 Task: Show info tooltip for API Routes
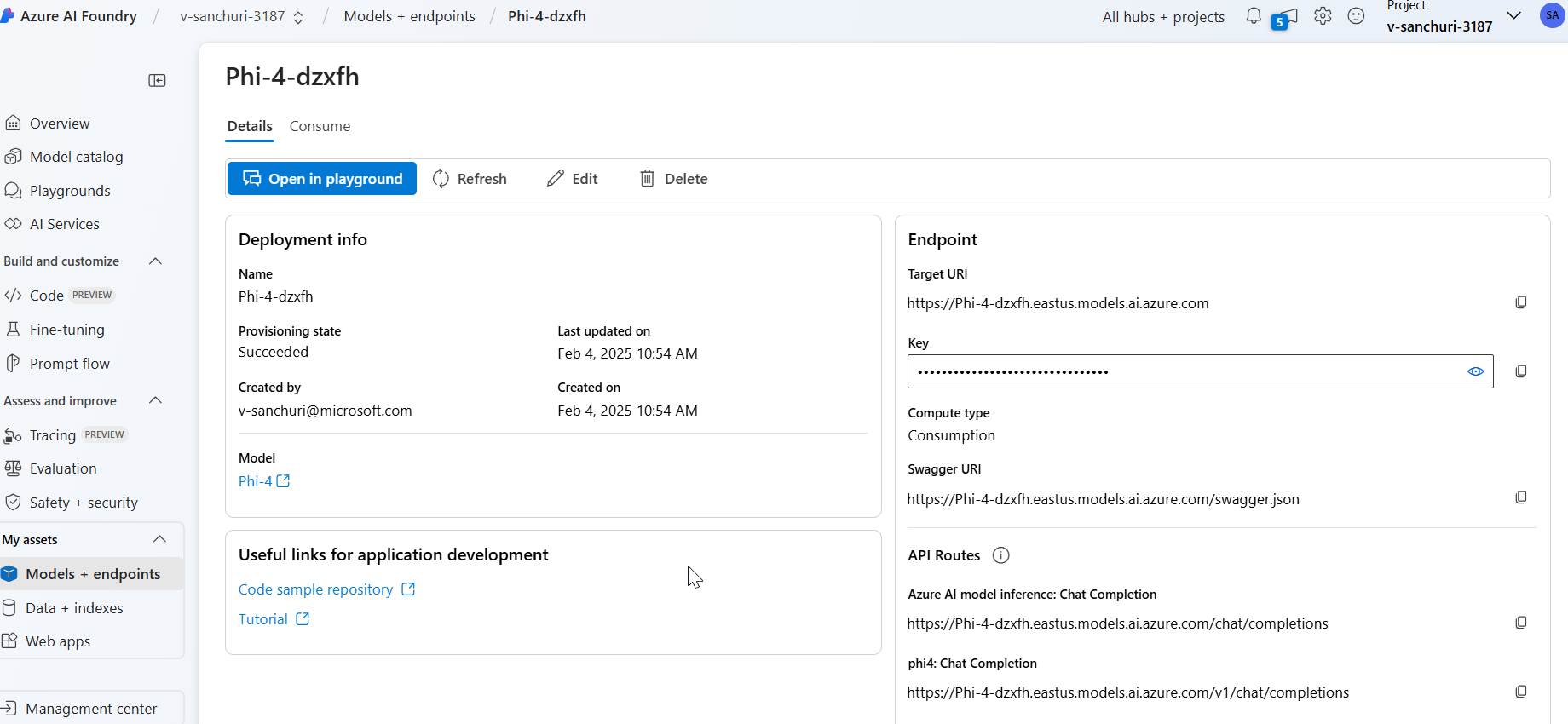click(x=1001, y=555)
